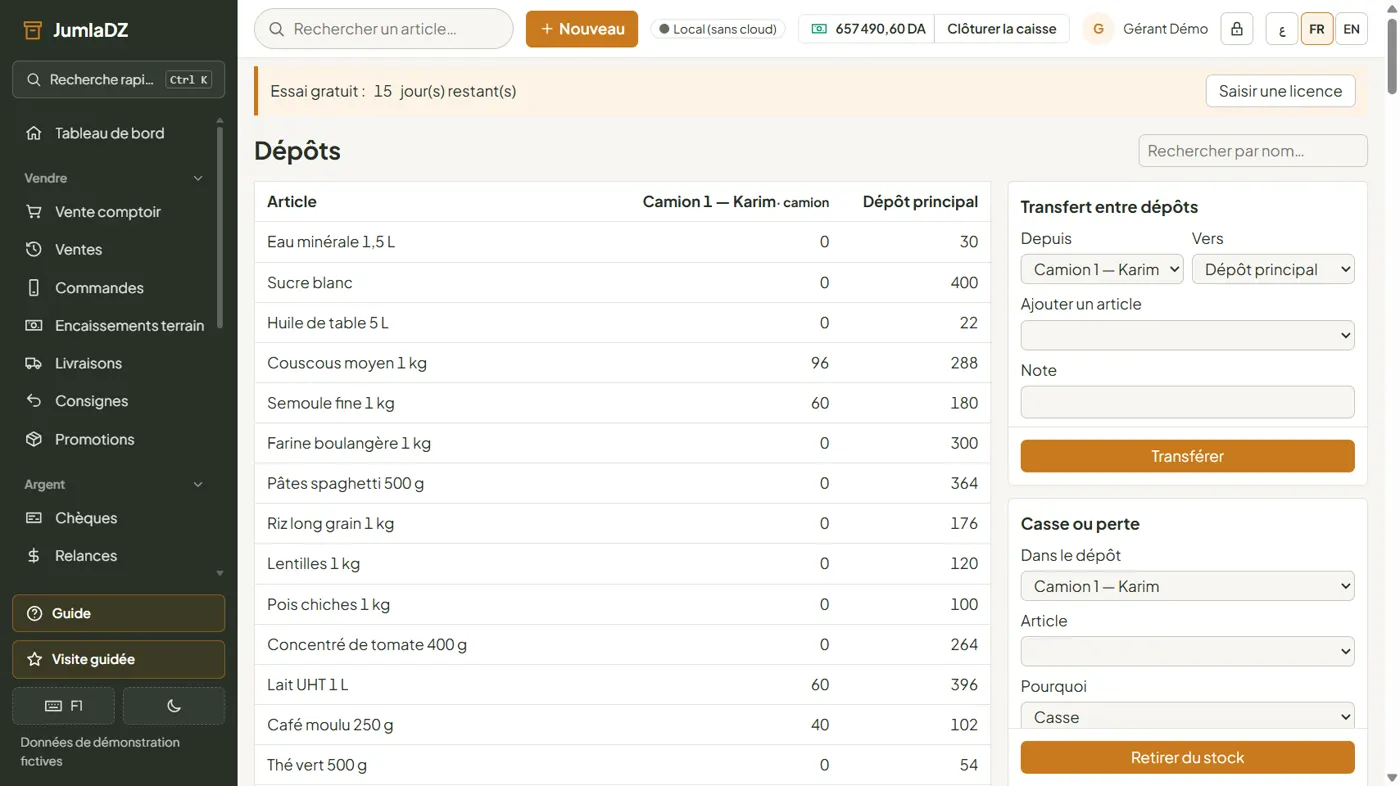Start the Visite guidée

[x=119, y=660]
